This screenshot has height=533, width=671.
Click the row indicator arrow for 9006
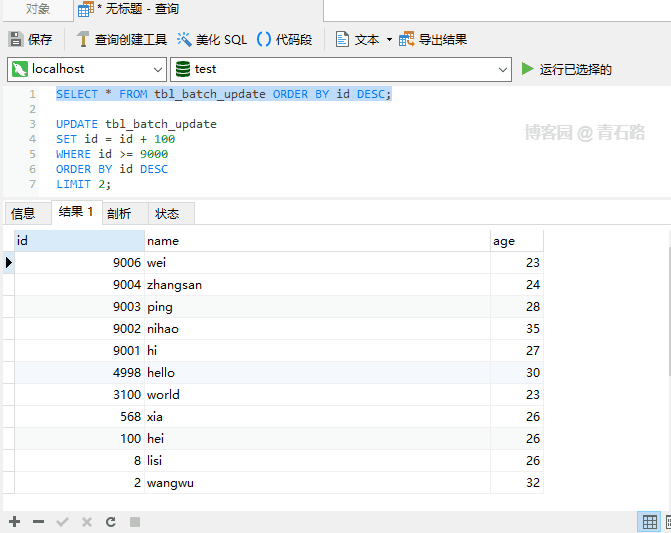click(x=9, y=262)
